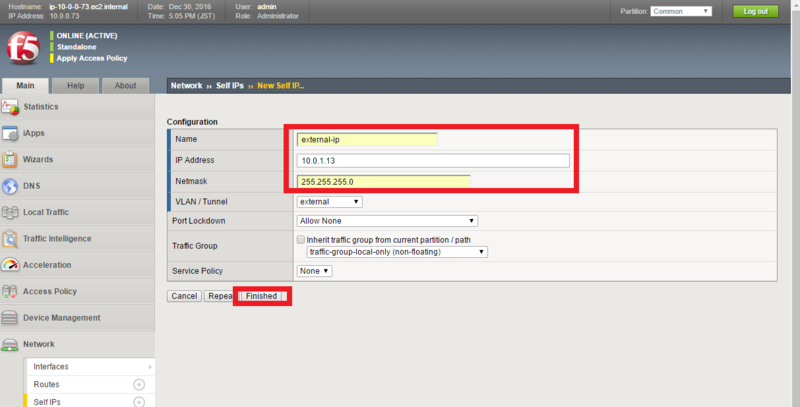Open Port Lockdown Allow None dropdown
800x407 pixels.
point(387,221)
